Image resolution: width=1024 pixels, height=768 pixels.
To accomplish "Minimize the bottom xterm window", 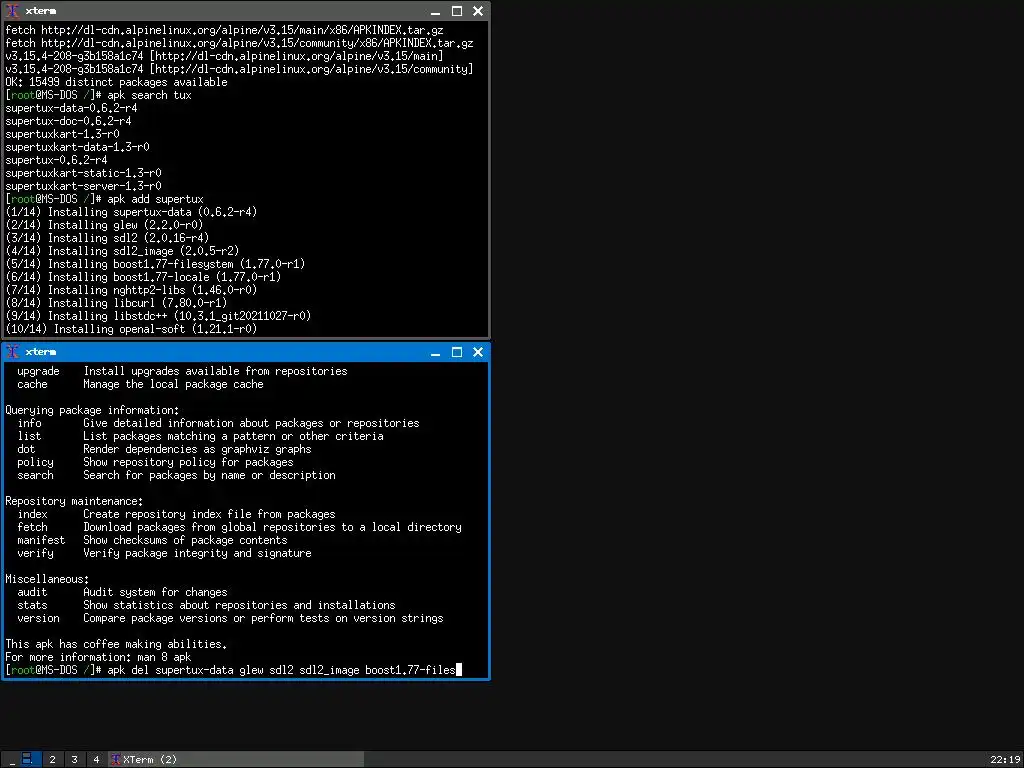I will pyautogui.click(x=436, y=352).
